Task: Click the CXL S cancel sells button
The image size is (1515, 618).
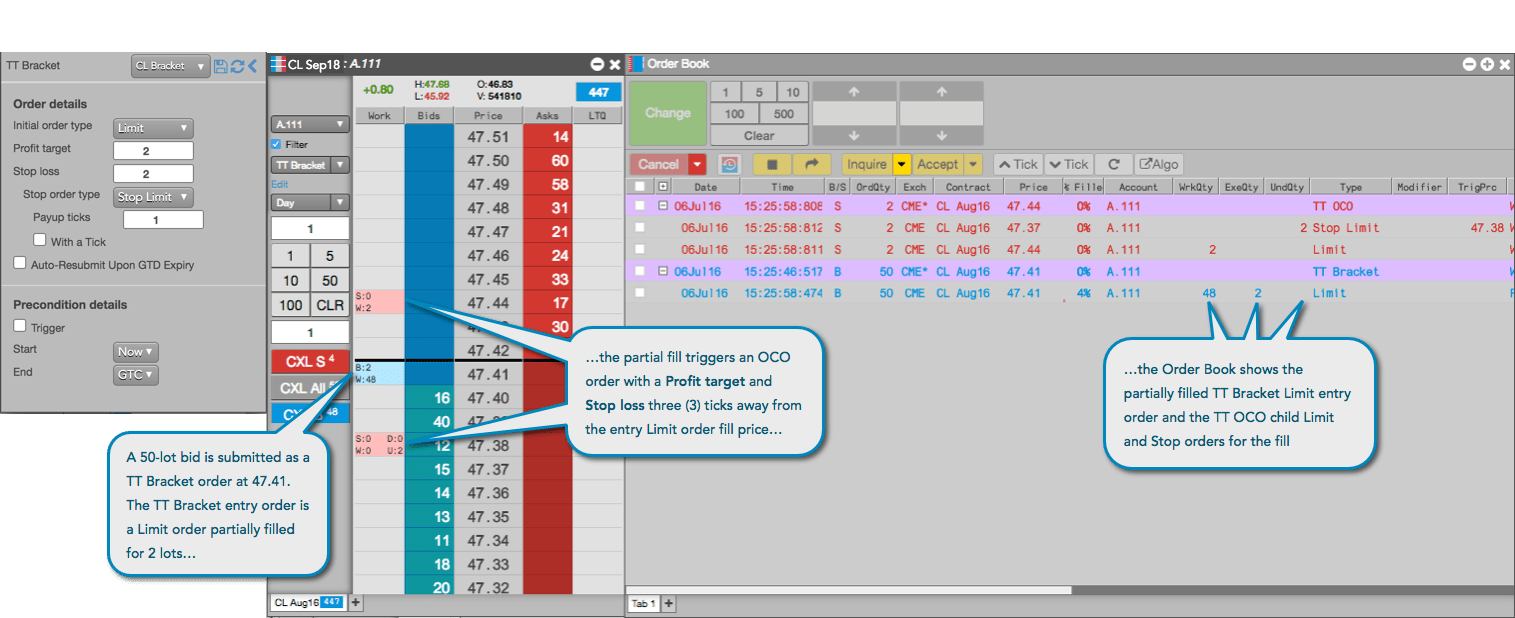Action: [x=310, y=361]
